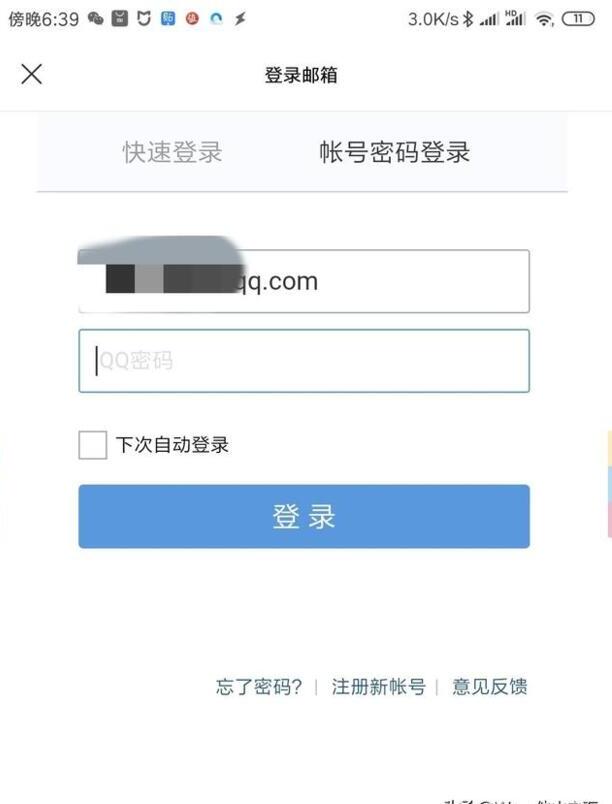612x804 pixels.
Task: Tap the WeChat notification icon in status bar
Action: tap(96, 19)
